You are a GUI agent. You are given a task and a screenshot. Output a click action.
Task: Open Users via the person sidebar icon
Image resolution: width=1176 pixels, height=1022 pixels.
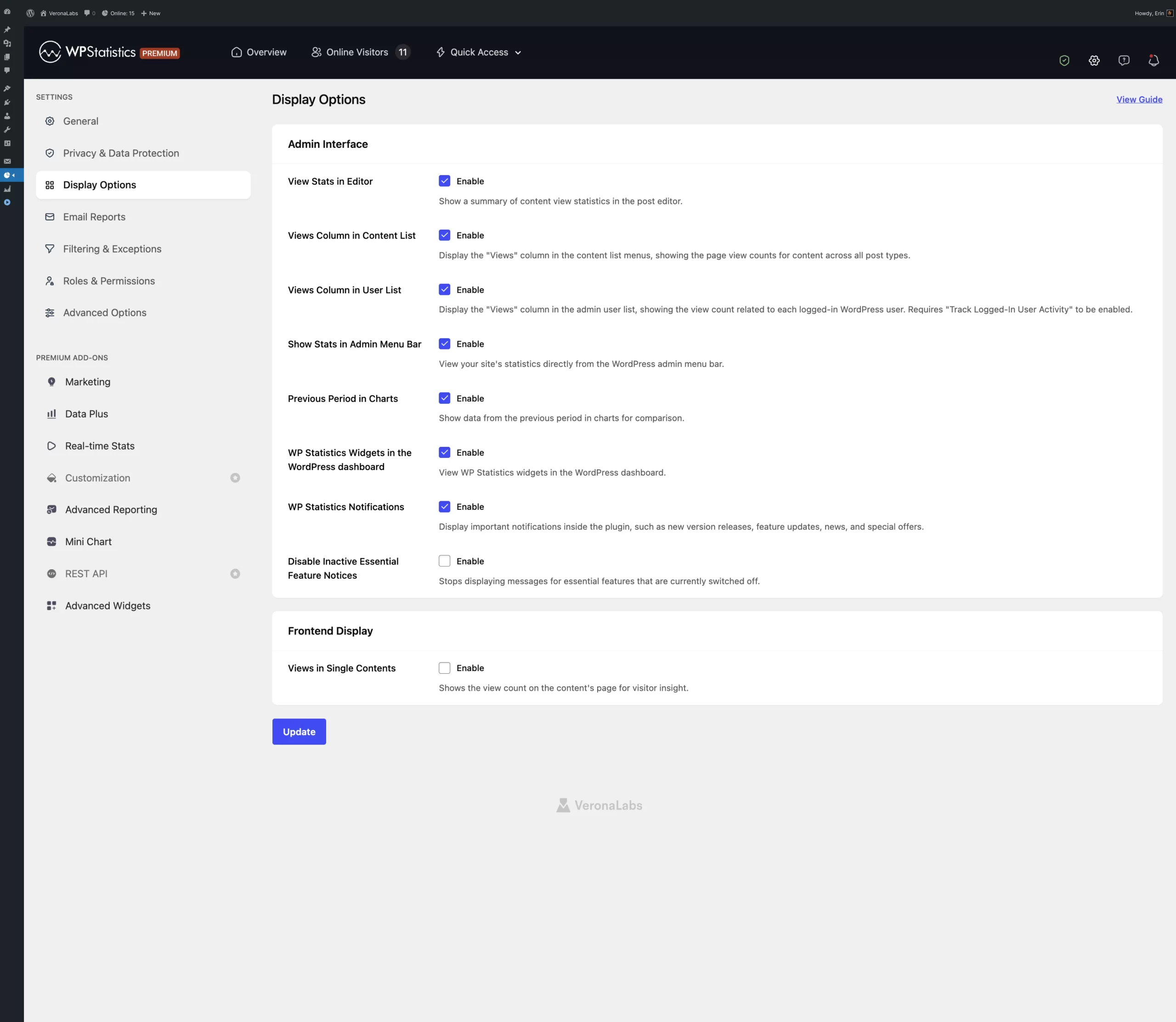7,116
